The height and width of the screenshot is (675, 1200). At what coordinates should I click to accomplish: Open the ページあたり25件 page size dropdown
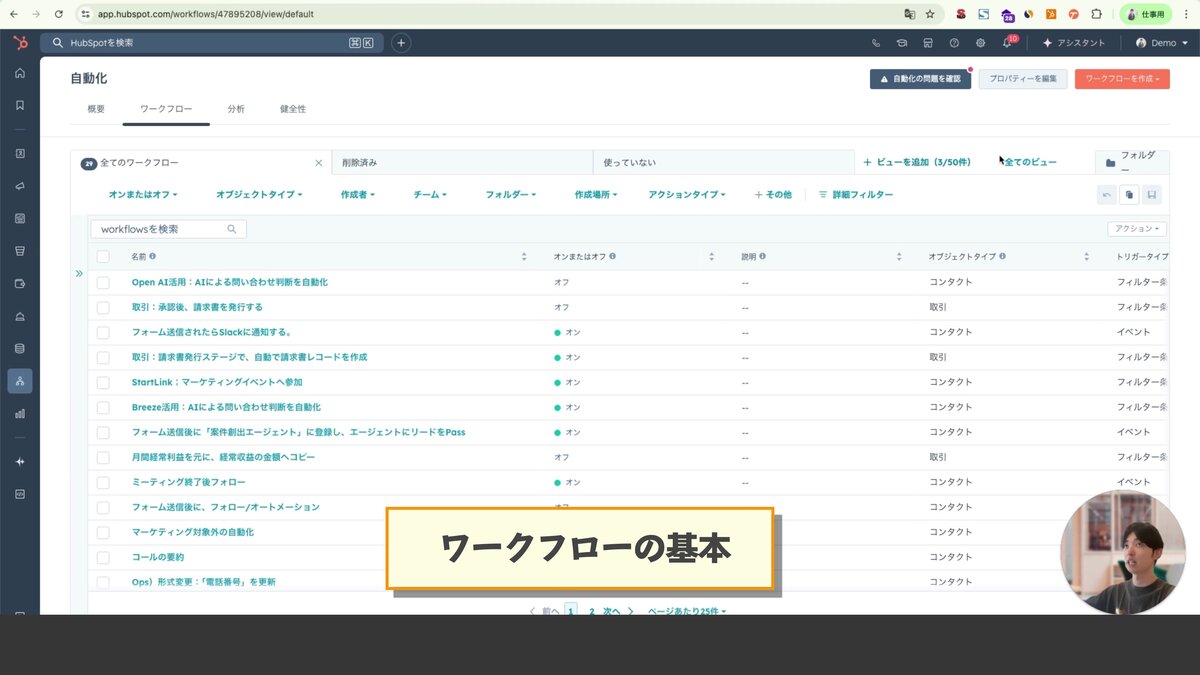click(x=685, y=610)
